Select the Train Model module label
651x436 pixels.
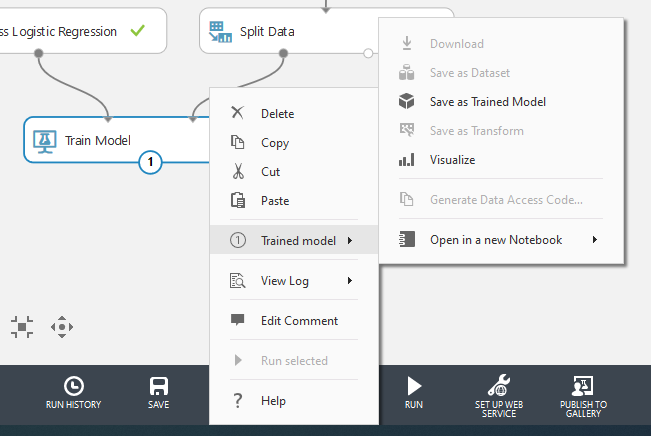click(98, 140)
